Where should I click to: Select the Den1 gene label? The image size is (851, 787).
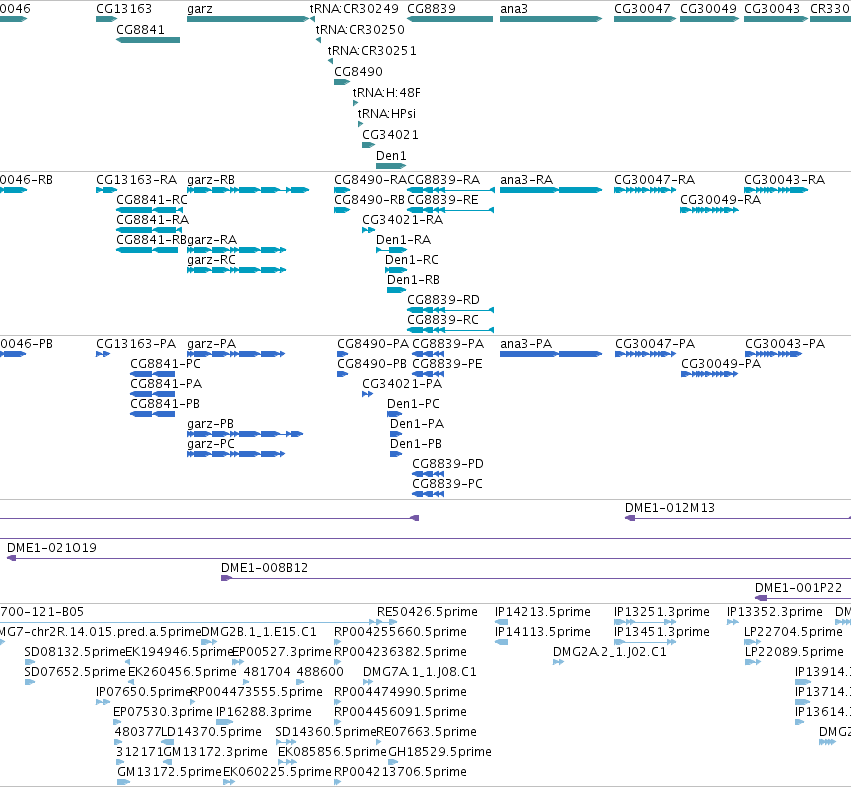tap(391, 156)
